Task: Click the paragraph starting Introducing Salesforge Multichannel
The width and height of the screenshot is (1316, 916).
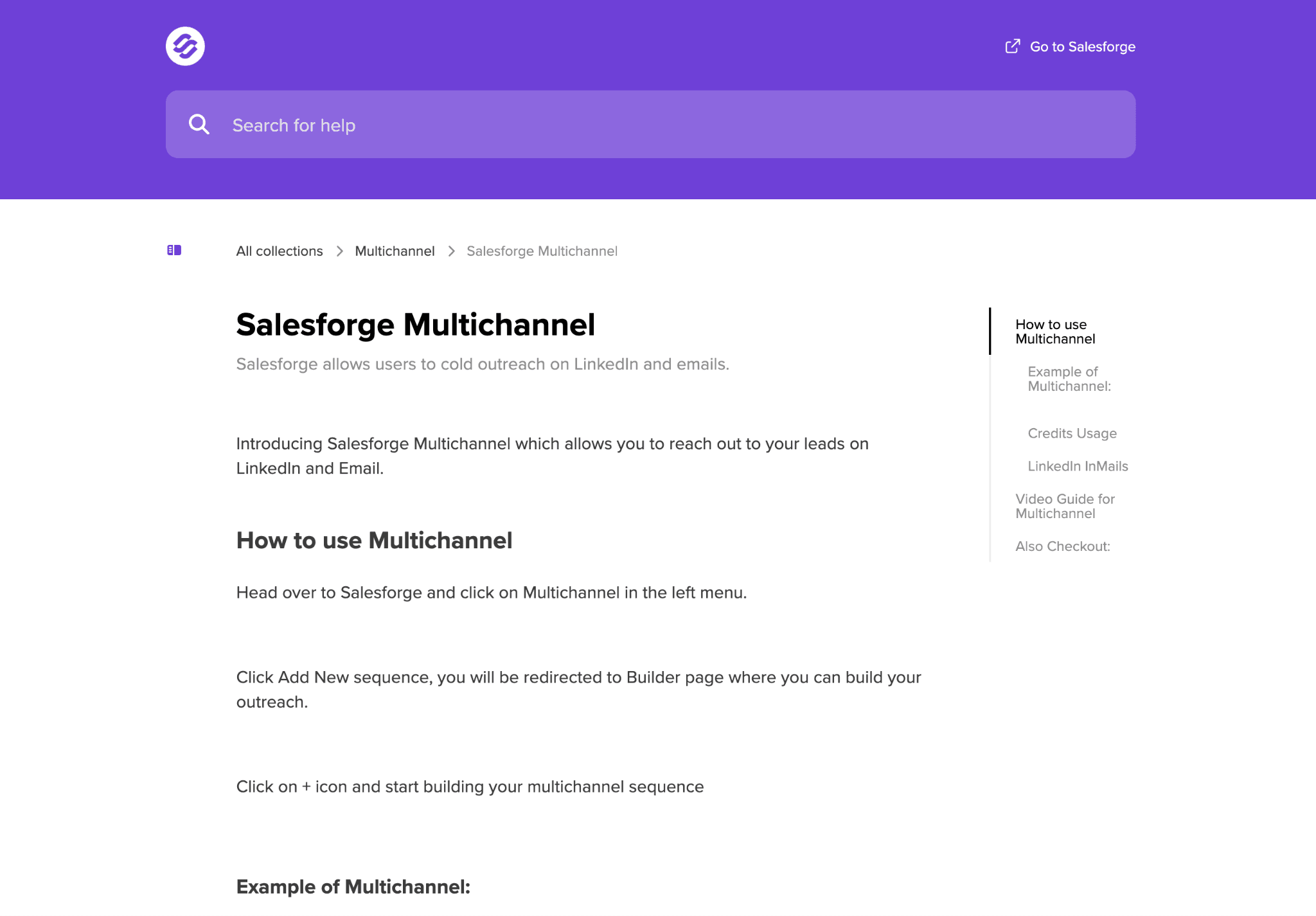Action: 553,456
